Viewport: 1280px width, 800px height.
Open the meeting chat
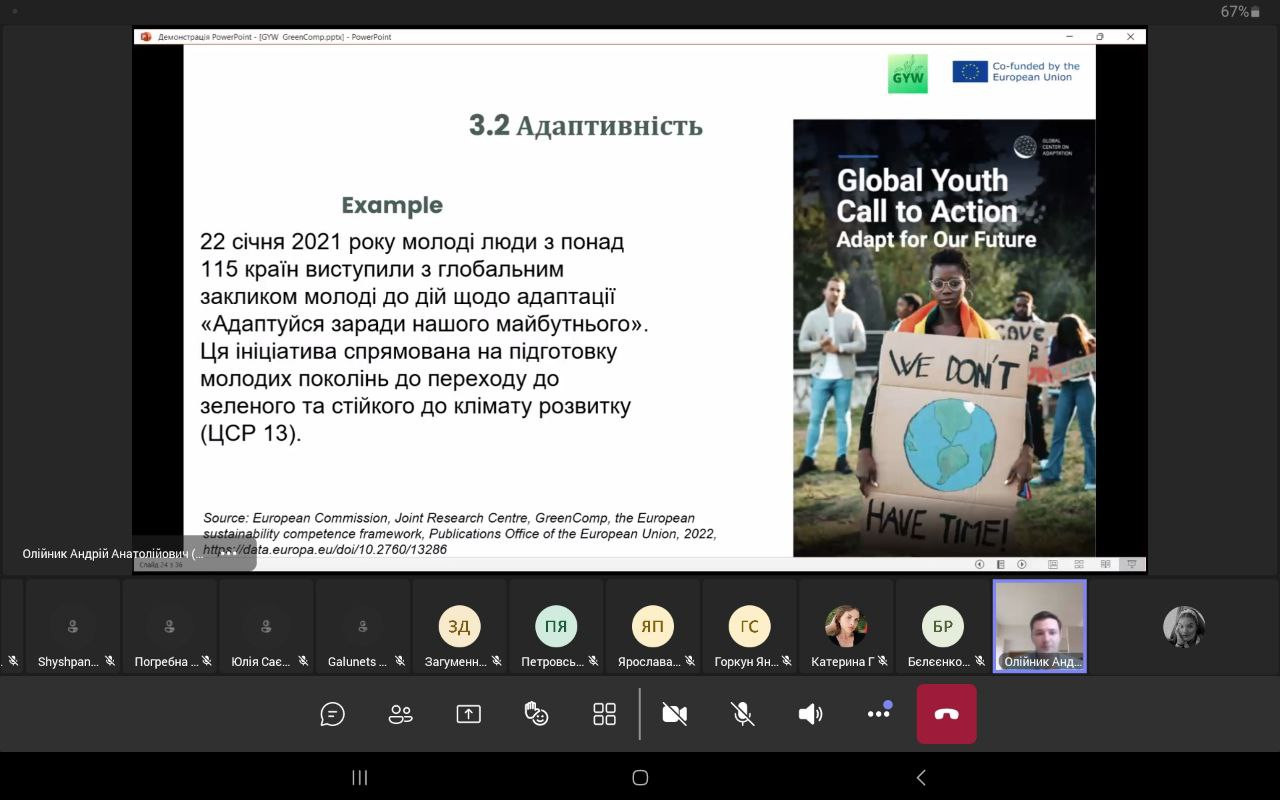(332, 714)
